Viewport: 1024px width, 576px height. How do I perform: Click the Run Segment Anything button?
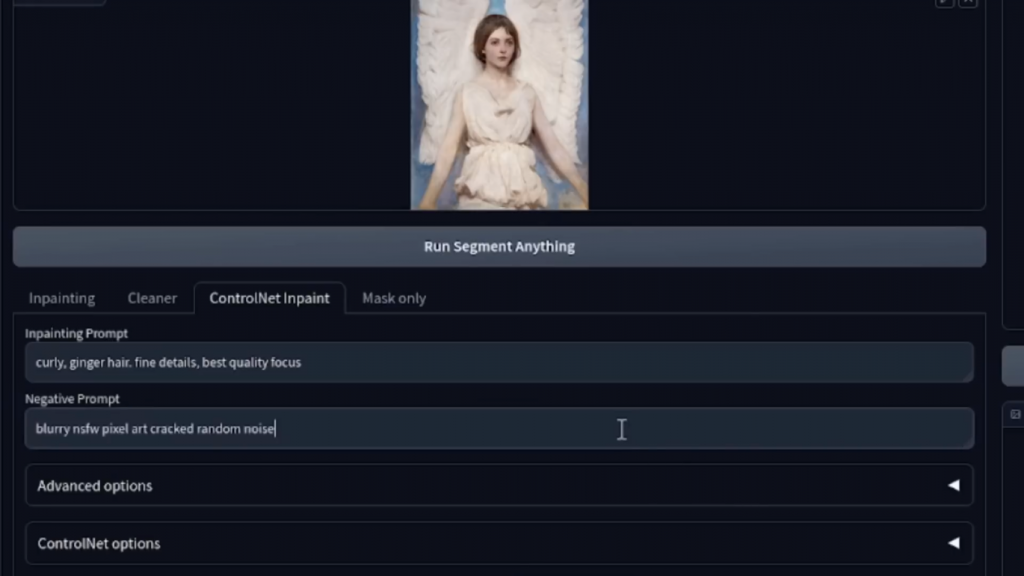499,247
